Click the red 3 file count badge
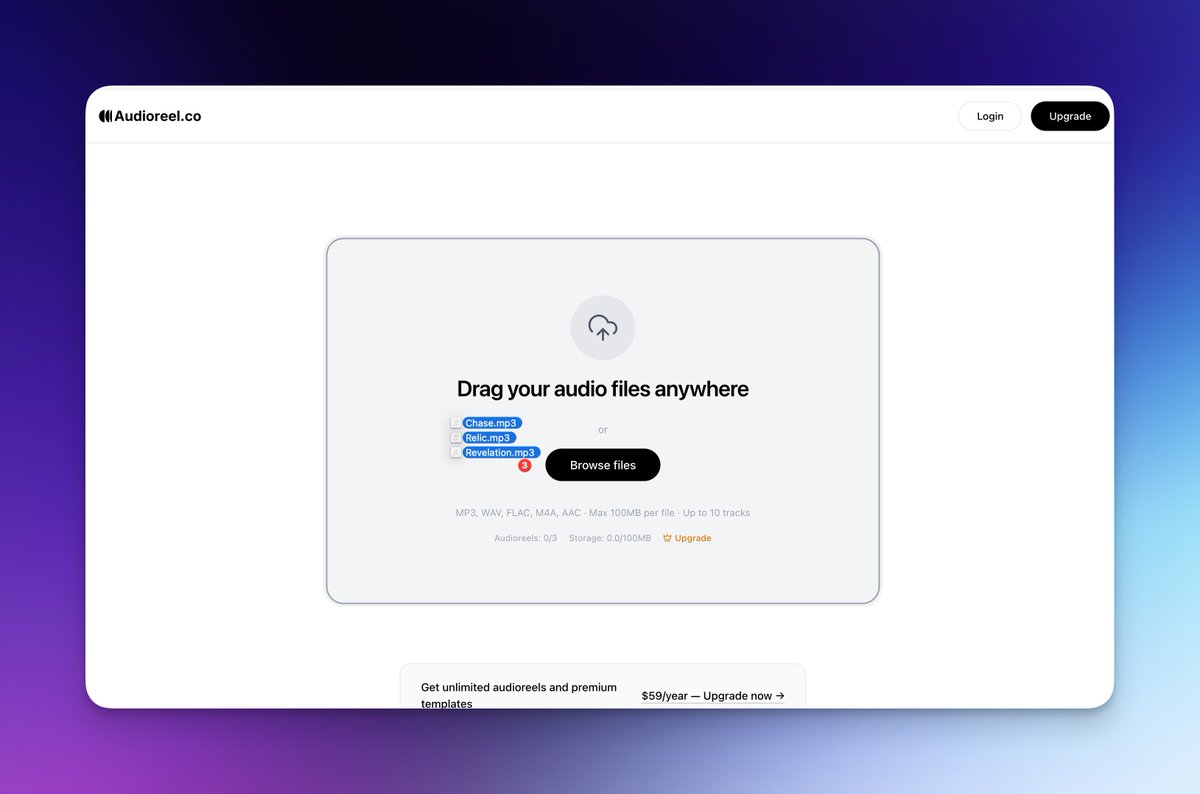 coord(524,466)
